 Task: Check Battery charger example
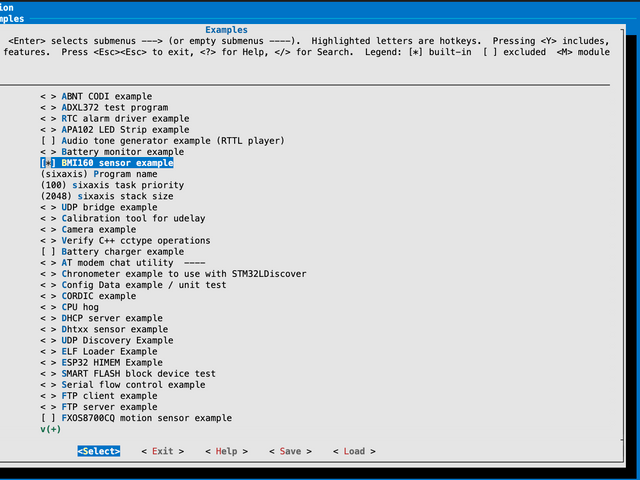pos(112,251)
